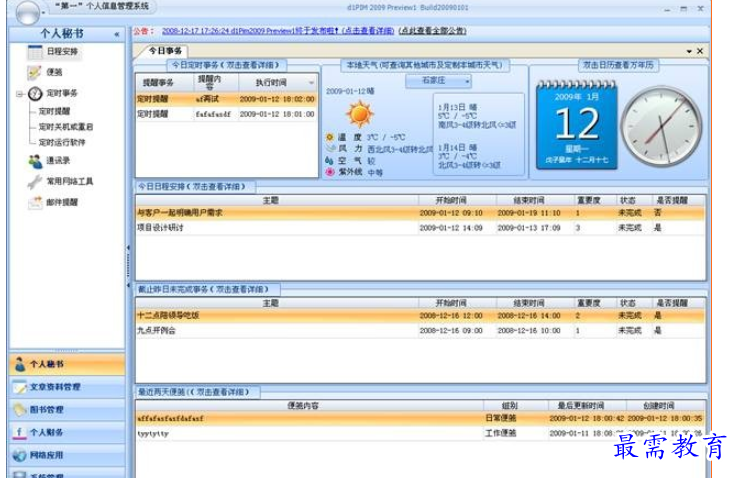Click the 1月13日 weather forecast entry
The width and height of the screenshot is (735, 478).
point(477,116)
